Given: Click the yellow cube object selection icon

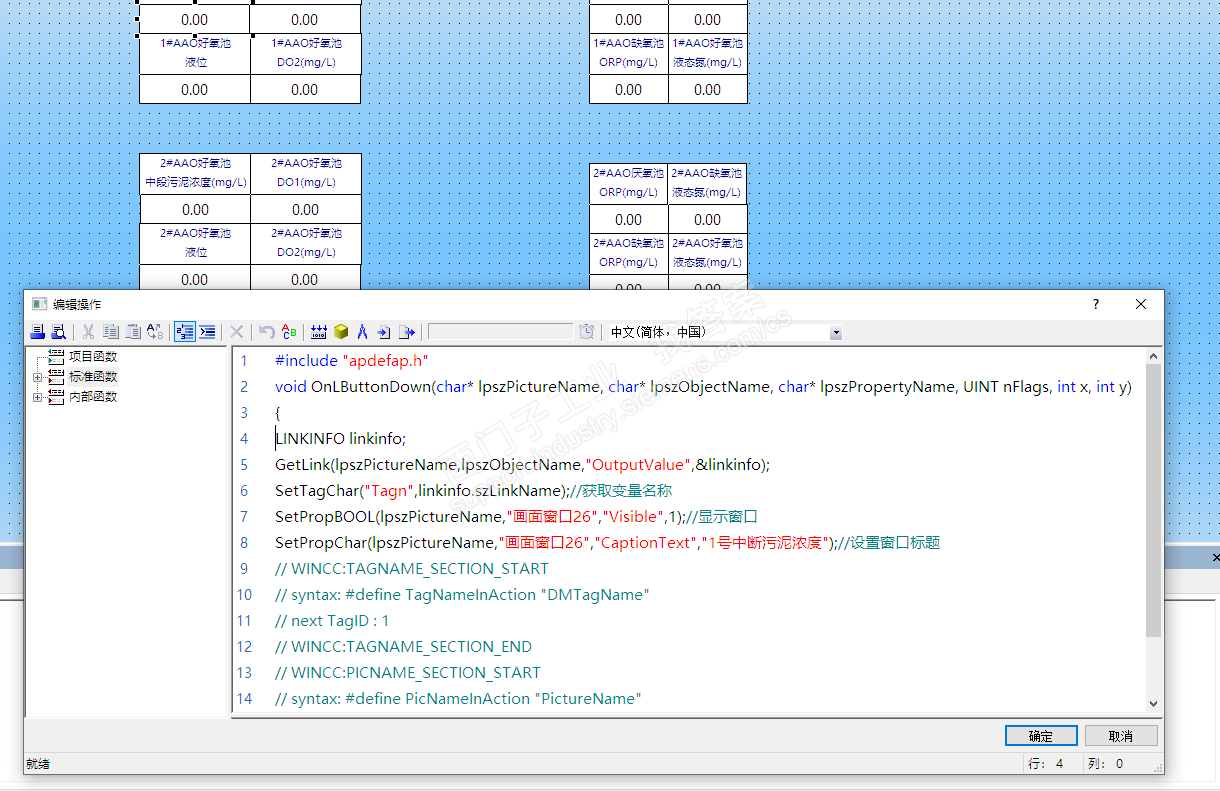Looking at the screenshot, I should pyautogui.click(x=341, y=332).
